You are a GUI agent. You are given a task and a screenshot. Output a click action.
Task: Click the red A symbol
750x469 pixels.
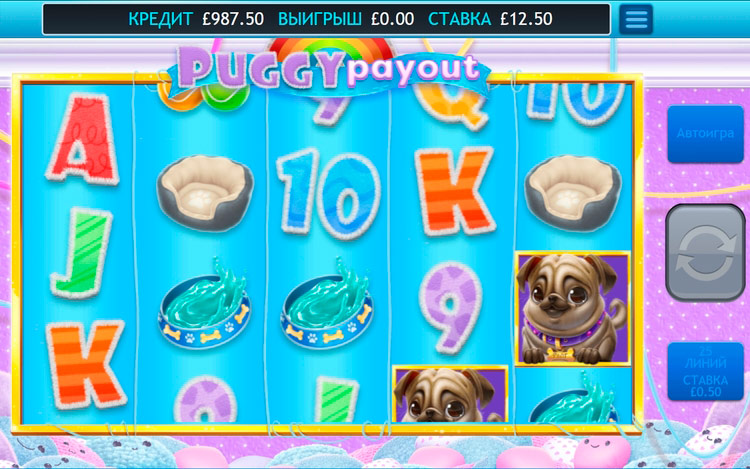click(82, 139)
